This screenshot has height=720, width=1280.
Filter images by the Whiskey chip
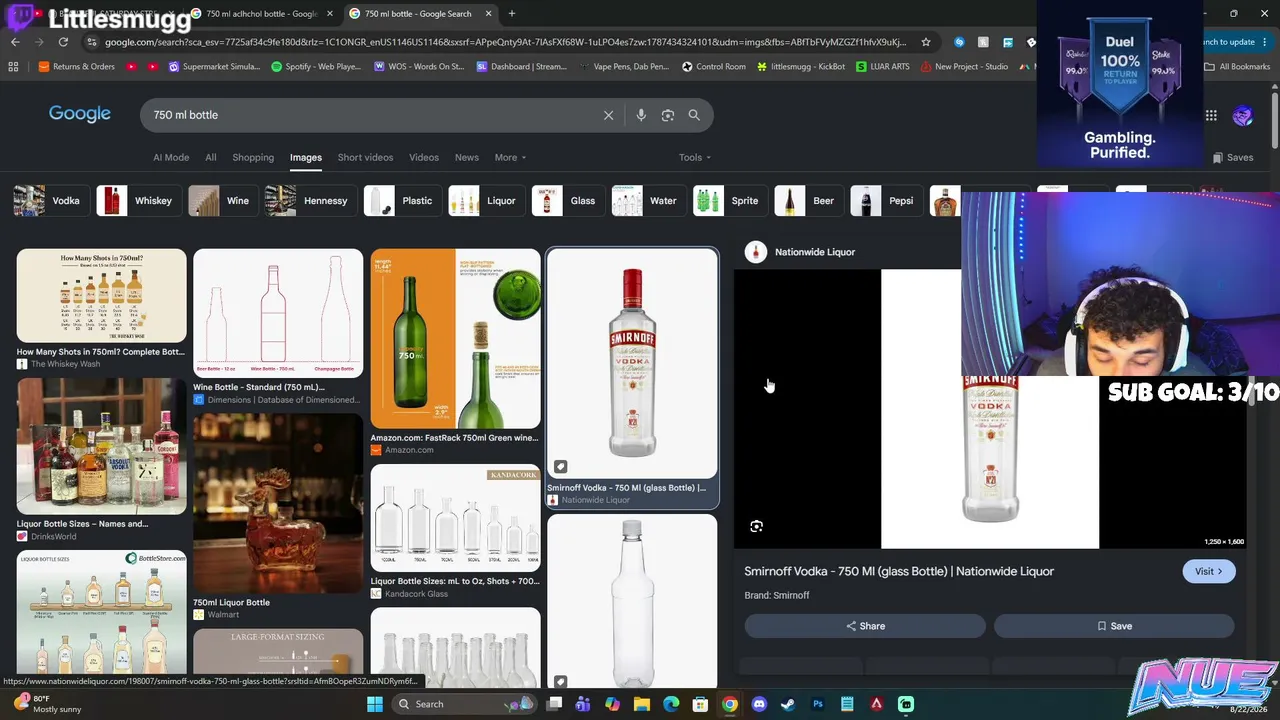click(x=139, y=201)
